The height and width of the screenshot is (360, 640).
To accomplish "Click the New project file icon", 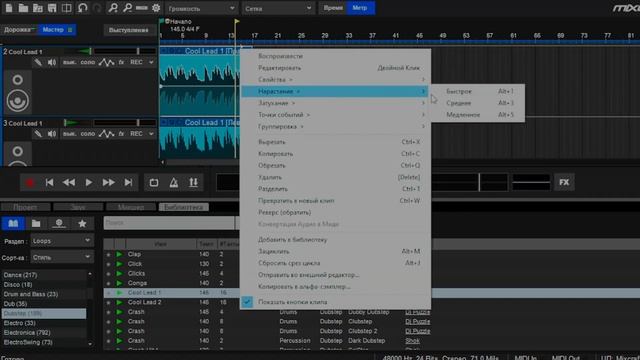I will pos(9,8).
